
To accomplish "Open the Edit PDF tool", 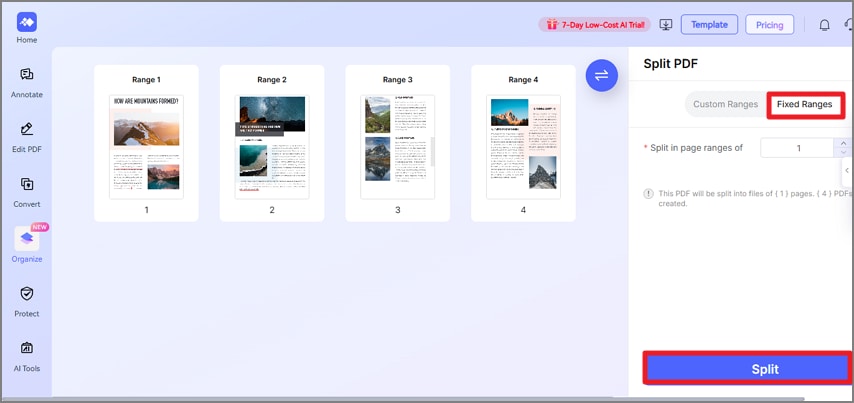I will coord(27,137).
